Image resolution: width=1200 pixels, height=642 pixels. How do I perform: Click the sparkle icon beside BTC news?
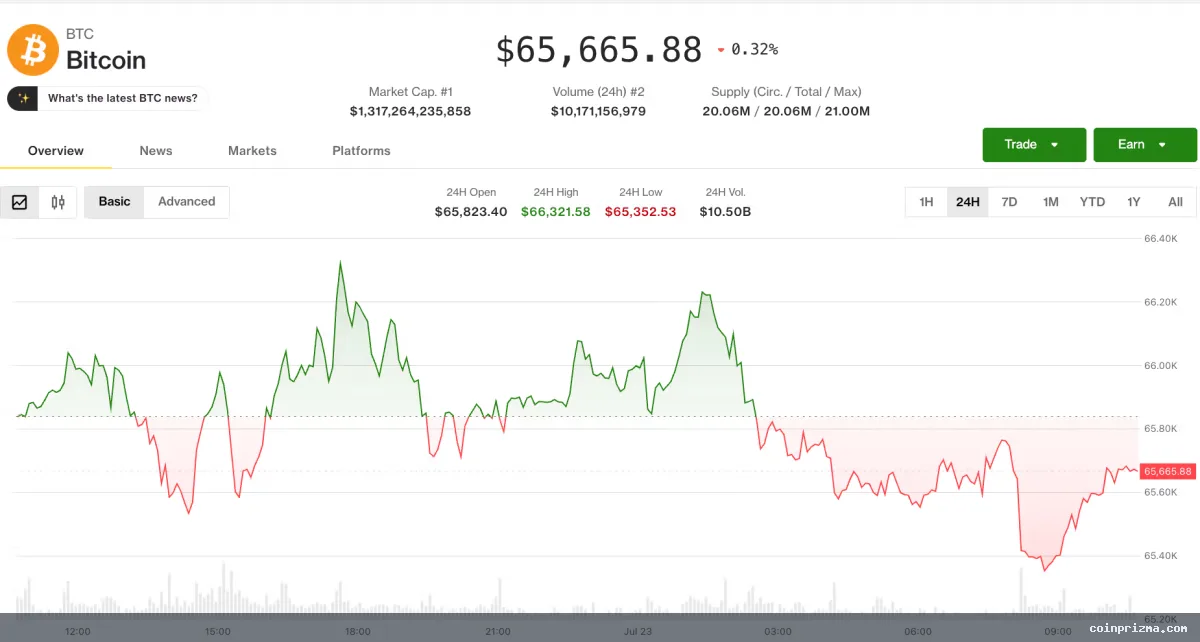click(x=23, y=98)
